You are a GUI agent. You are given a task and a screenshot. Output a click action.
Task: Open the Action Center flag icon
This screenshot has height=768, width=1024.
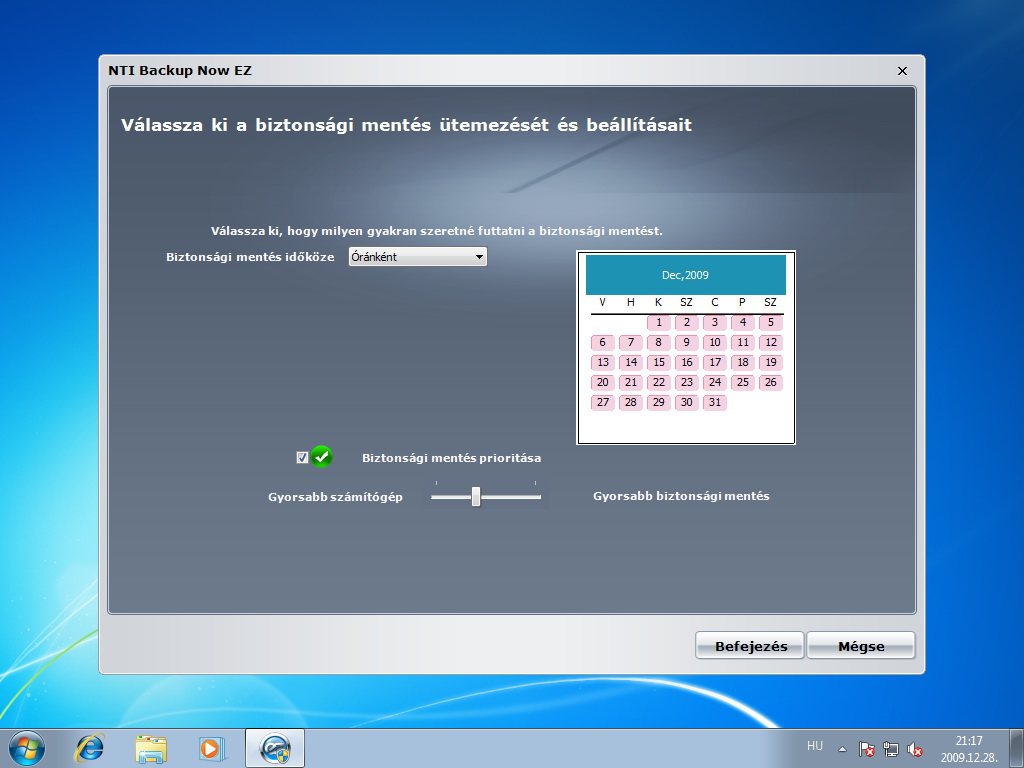tap(867, 749)
